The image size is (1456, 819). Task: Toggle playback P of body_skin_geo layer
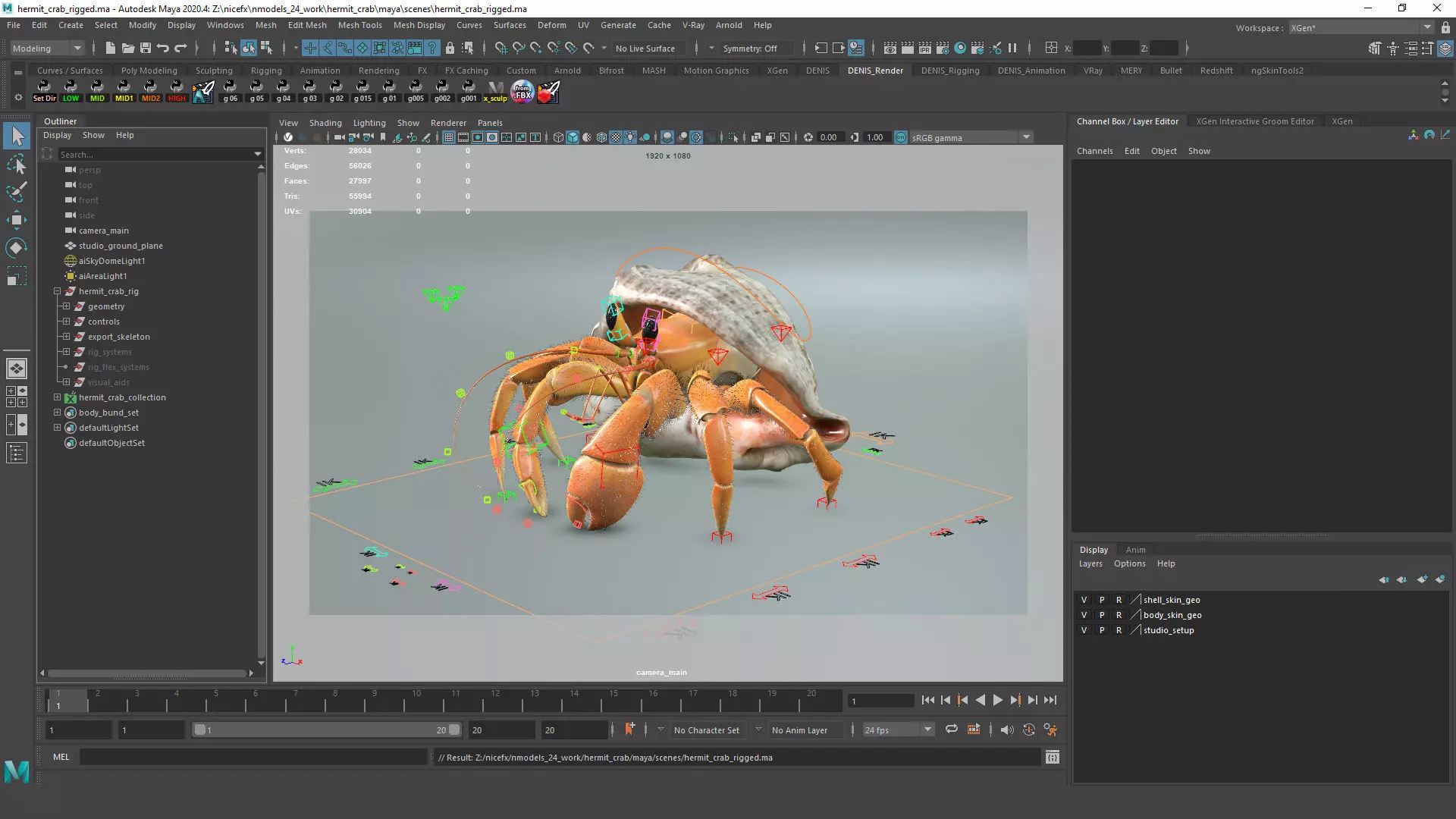[1102, 615]
